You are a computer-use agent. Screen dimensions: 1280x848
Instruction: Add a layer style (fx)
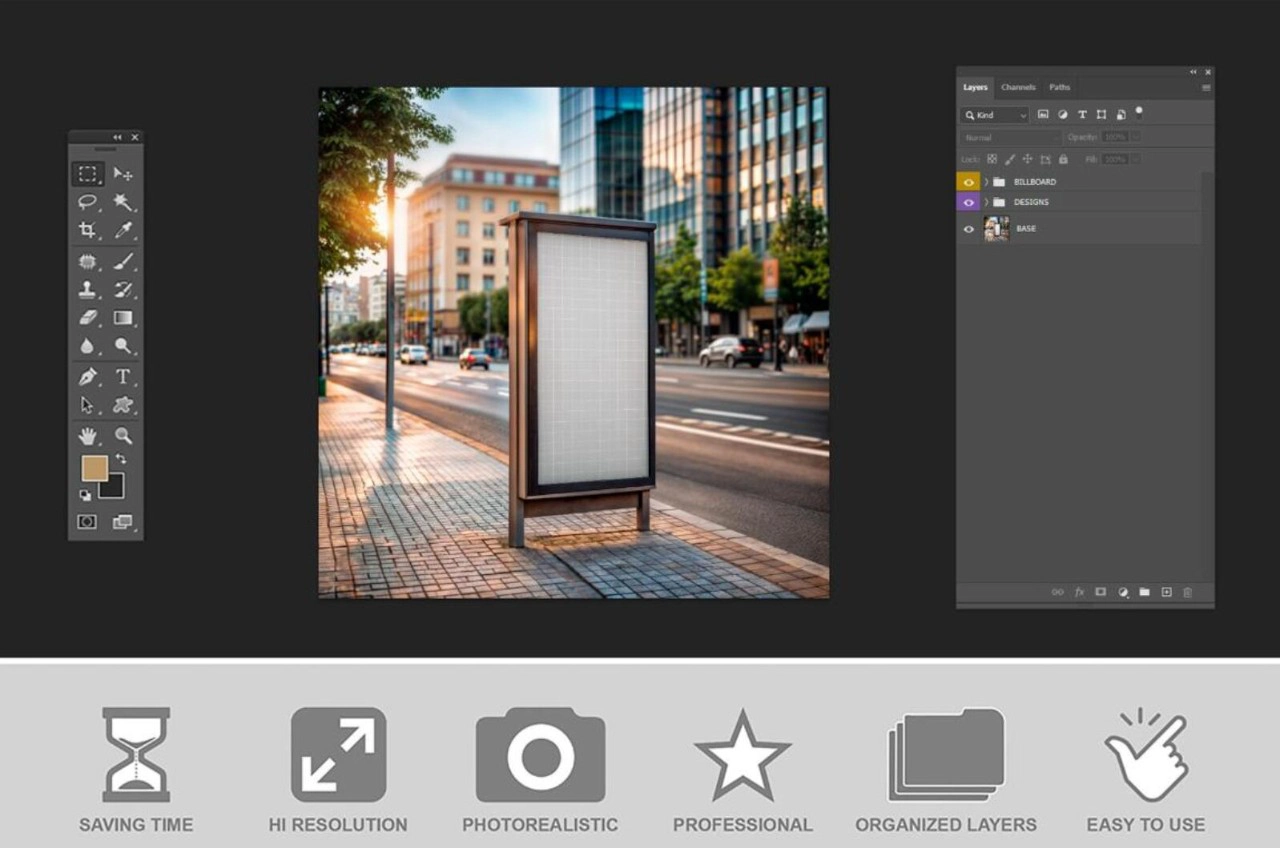(x=1079, y=592)
